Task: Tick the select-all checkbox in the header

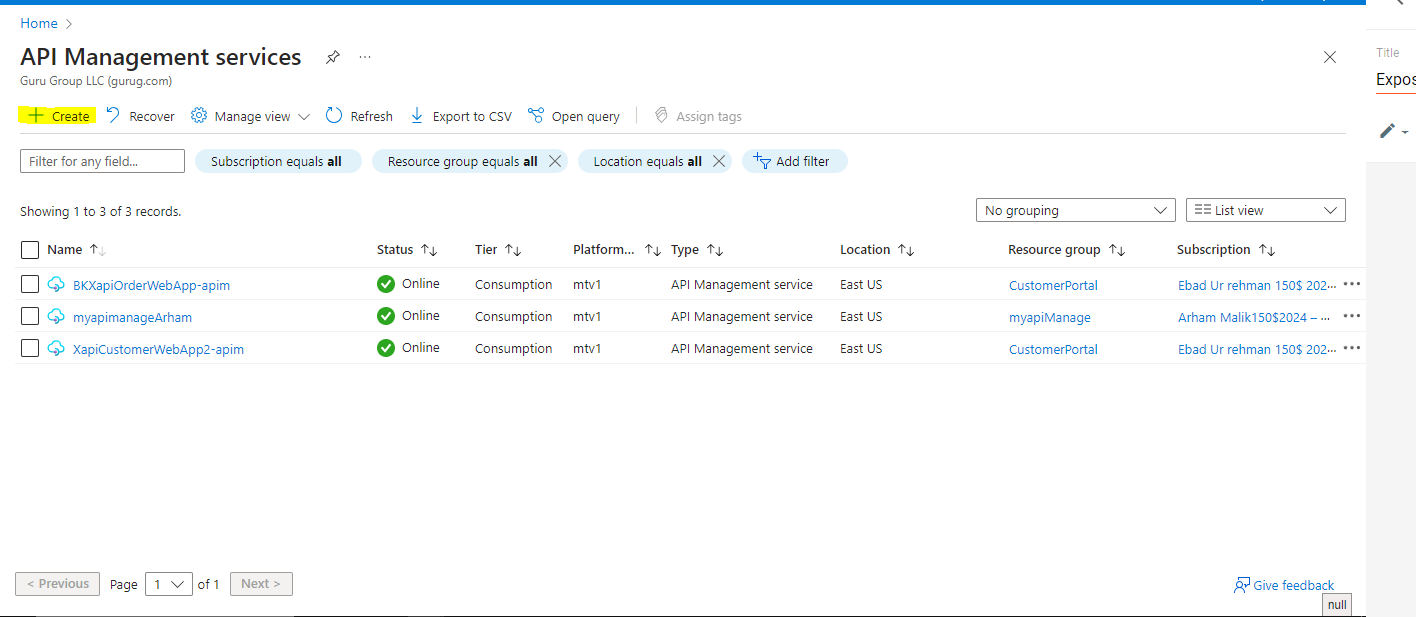Action: (30, 250)
